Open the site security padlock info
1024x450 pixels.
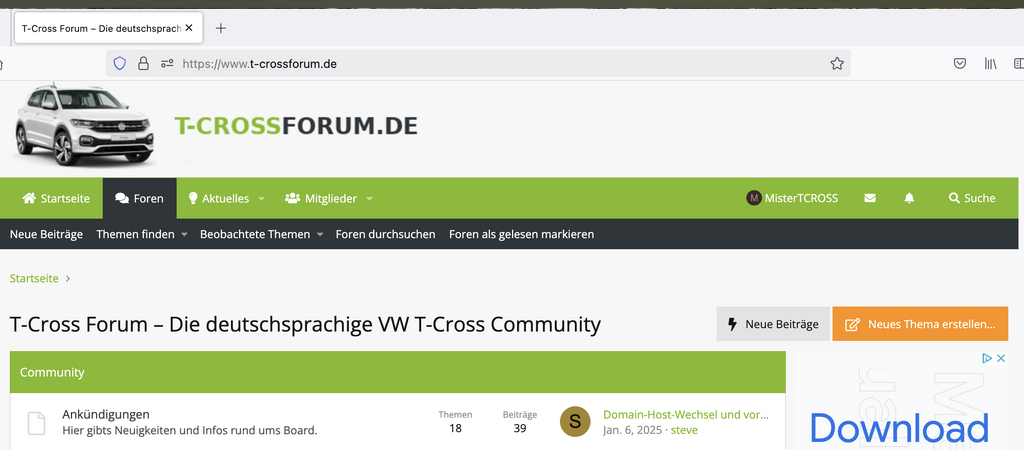click(143, 63)
